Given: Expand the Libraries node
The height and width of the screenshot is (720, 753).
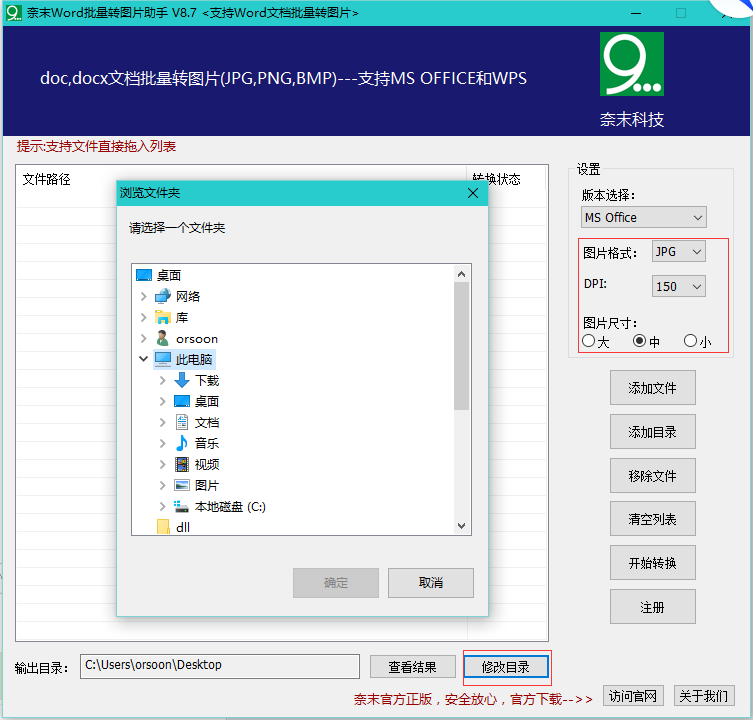Looking at the screenshot, I should [144, 317].
